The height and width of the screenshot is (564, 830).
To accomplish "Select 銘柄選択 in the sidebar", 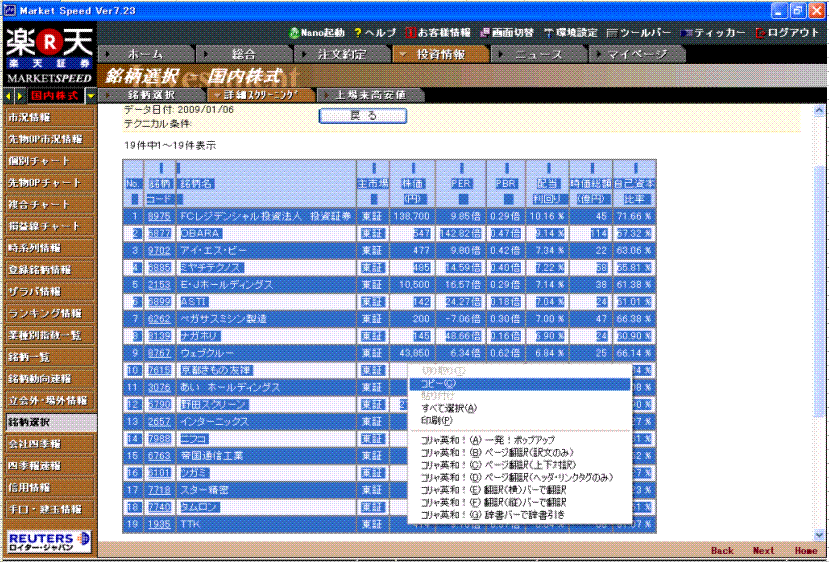I will [x=49, y=423].
